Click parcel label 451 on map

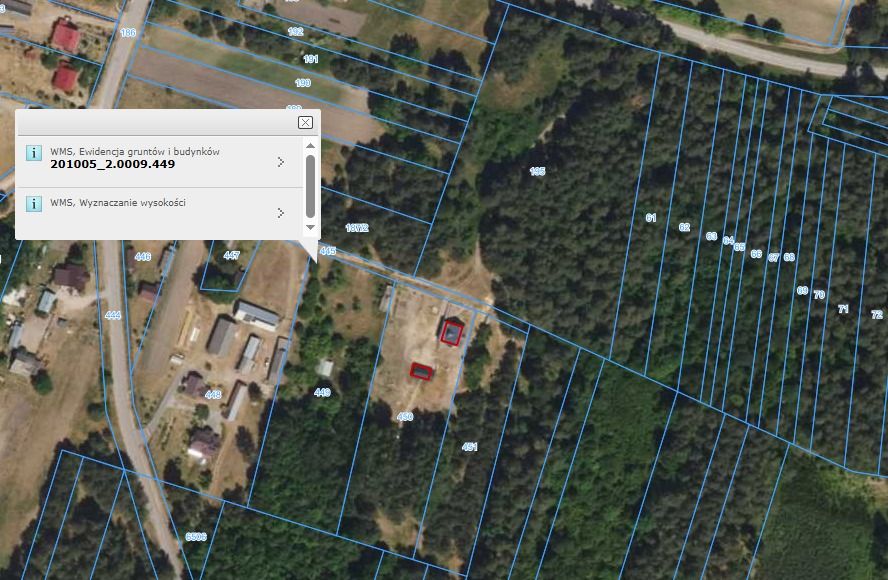[469, 447]
